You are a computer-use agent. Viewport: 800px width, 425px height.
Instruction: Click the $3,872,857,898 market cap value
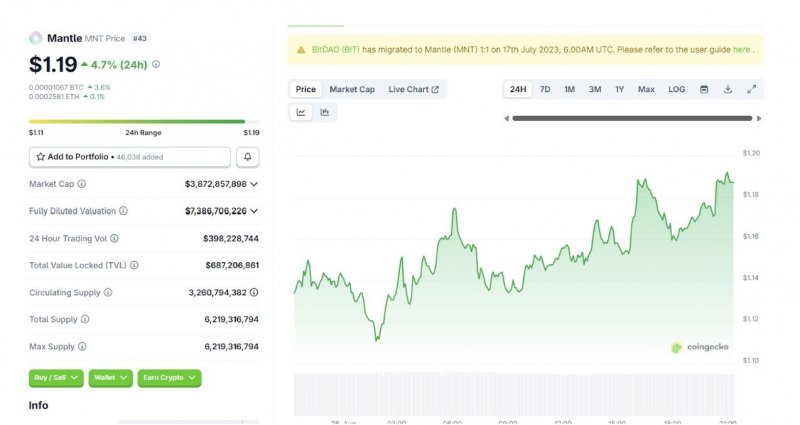(x=216, y=184)
